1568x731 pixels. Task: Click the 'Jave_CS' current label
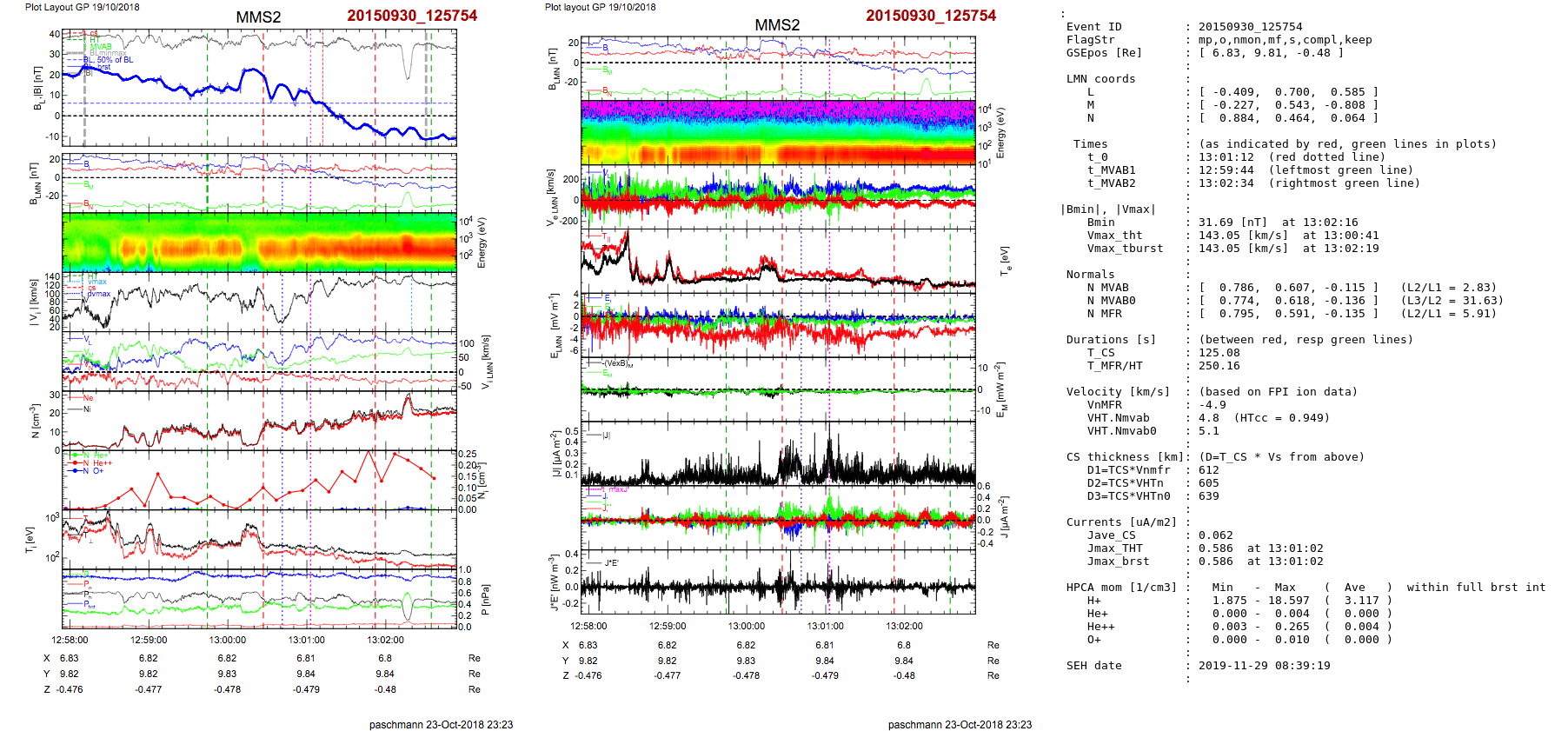pyautogui.click(x=1112, y=535)
